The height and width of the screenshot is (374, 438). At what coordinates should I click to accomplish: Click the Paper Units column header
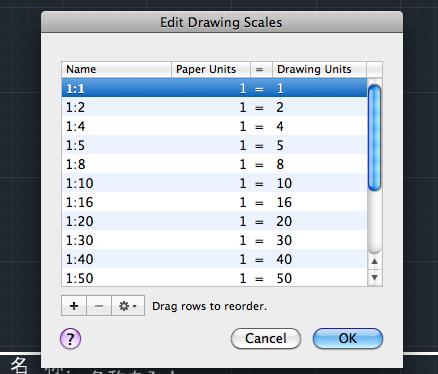(x=211, y=69)
